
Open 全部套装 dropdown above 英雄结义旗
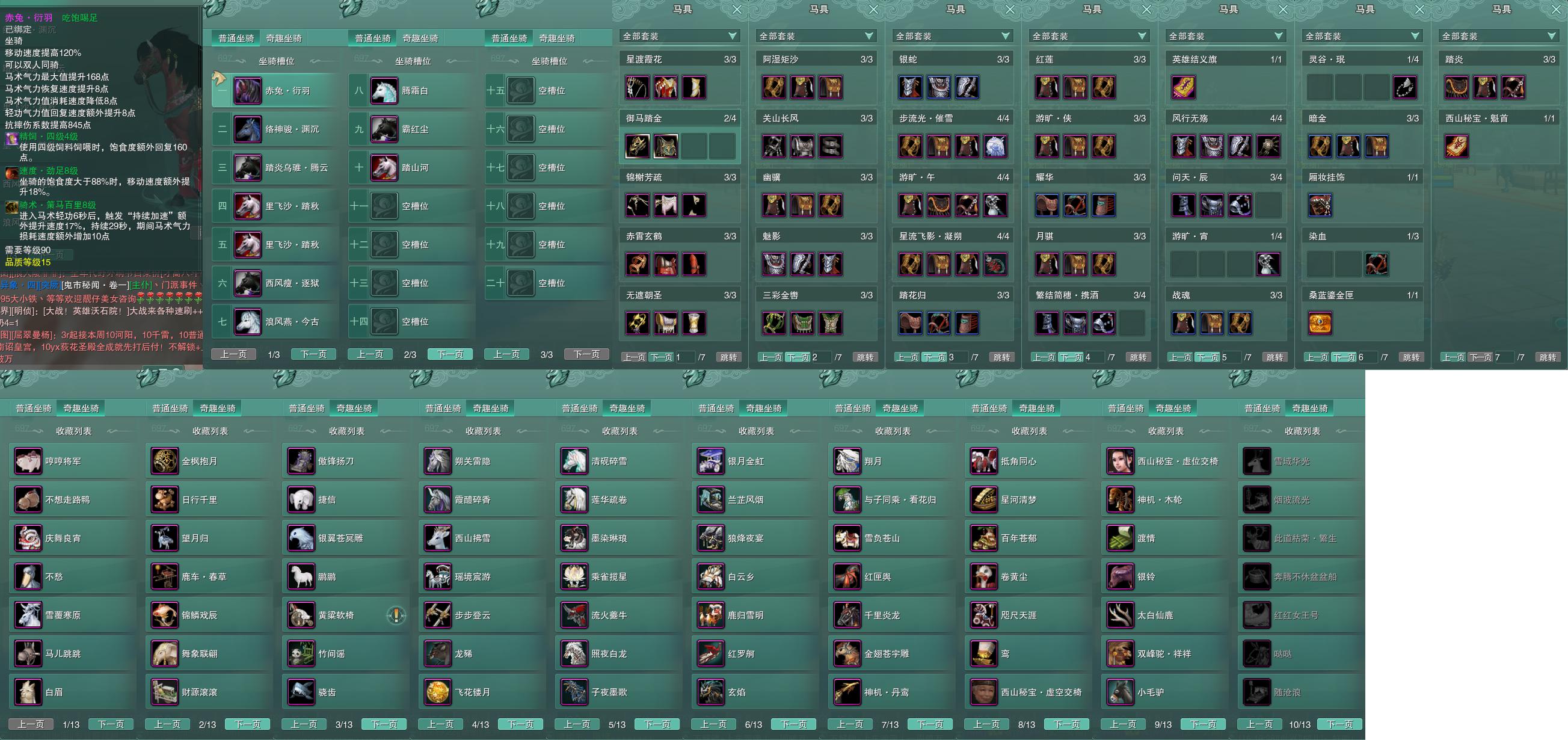coord(1226,37)
